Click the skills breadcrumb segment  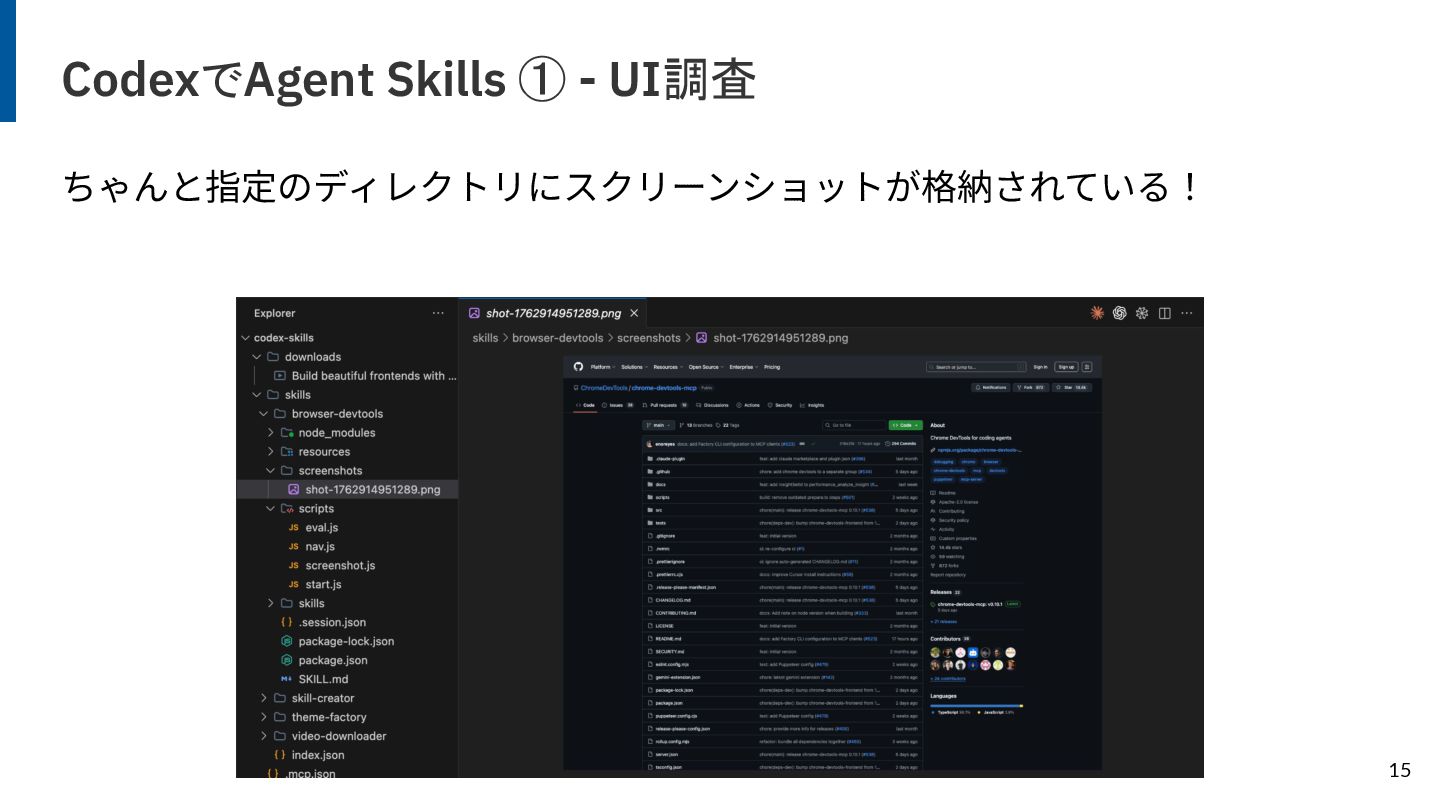coord(485,338)
